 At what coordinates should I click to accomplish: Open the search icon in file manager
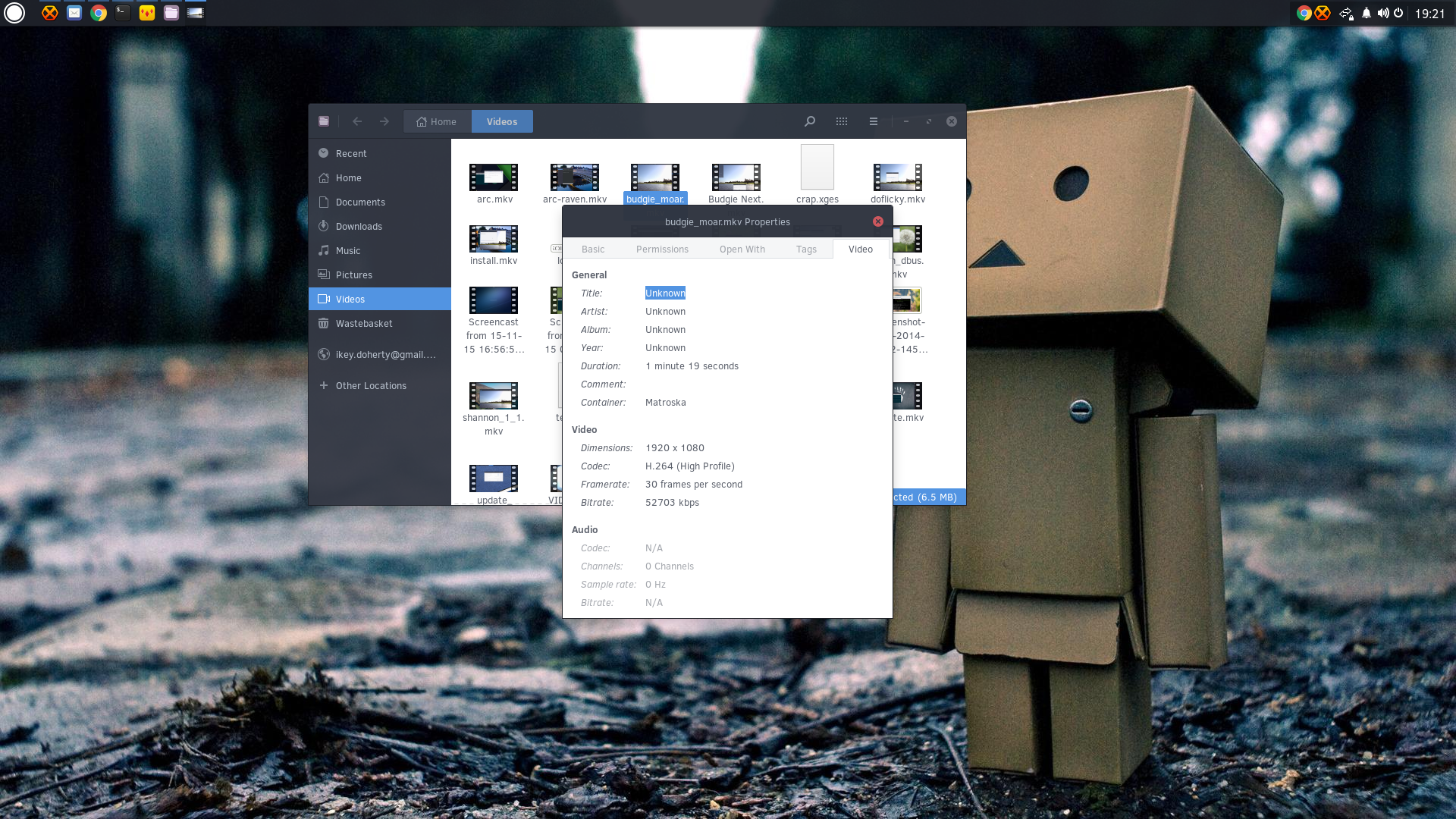click(810, 121)
